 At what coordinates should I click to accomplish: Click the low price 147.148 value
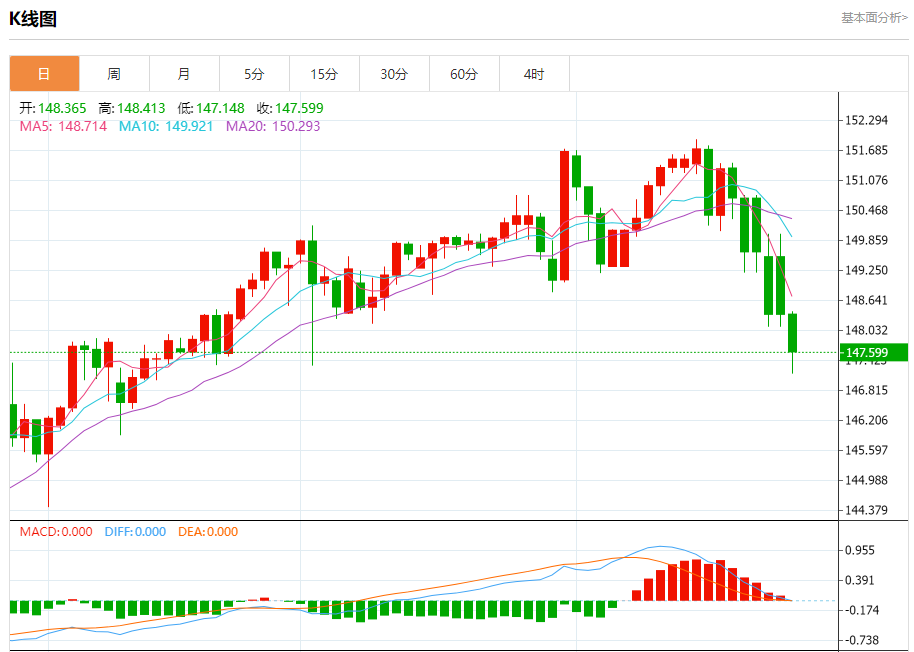(220, 108)
